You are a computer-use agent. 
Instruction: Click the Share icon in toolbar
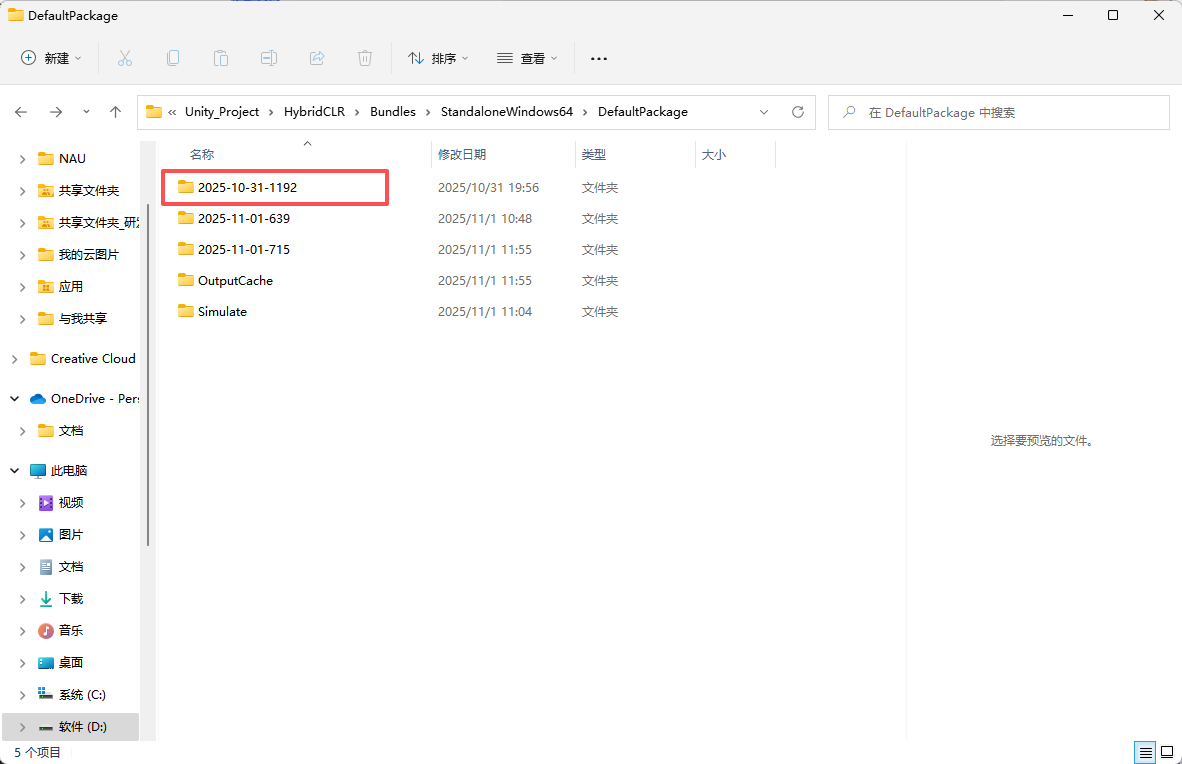[317, 58]
